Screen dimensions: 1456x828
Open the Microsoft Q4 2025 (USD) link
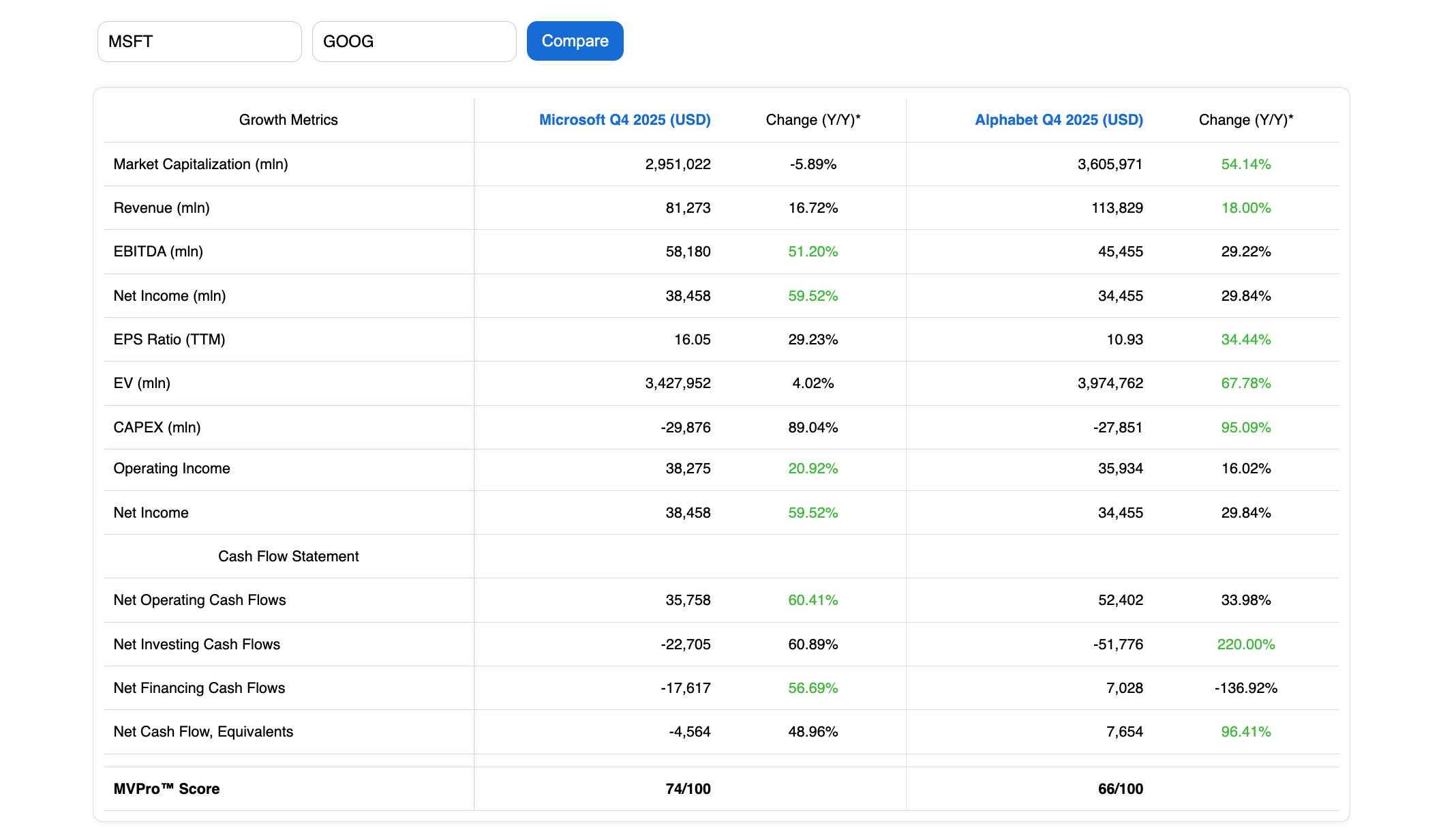[x=624, y=120]
